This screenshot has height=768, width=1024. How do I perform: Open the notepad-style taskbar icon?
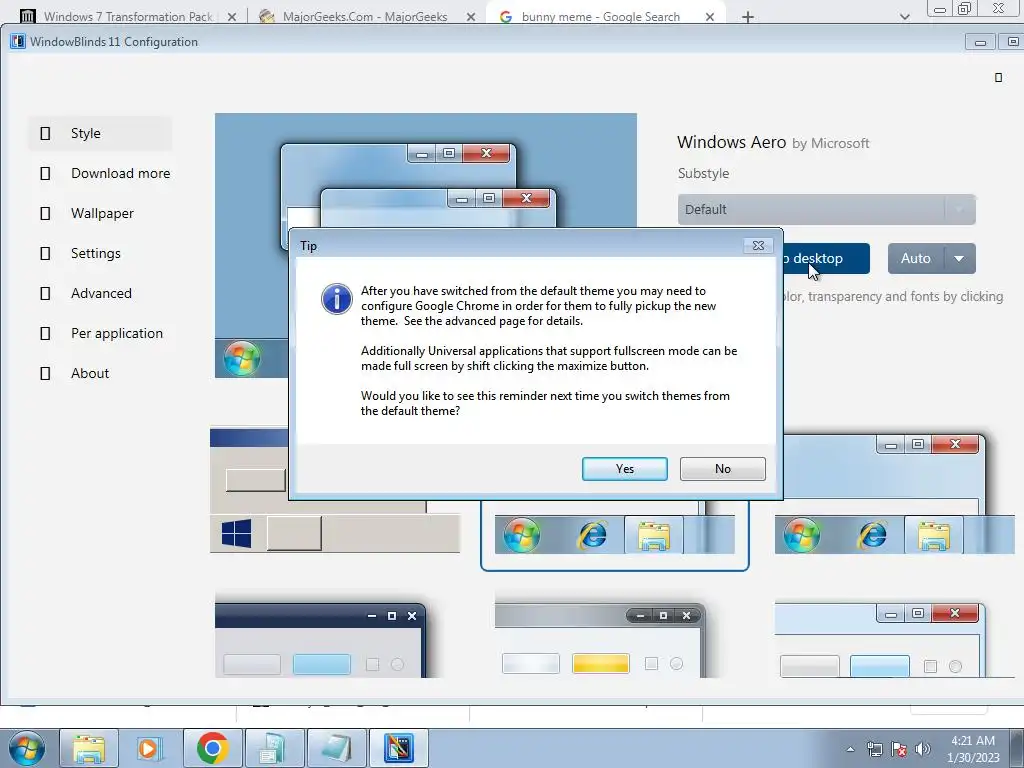click(336, 748)
